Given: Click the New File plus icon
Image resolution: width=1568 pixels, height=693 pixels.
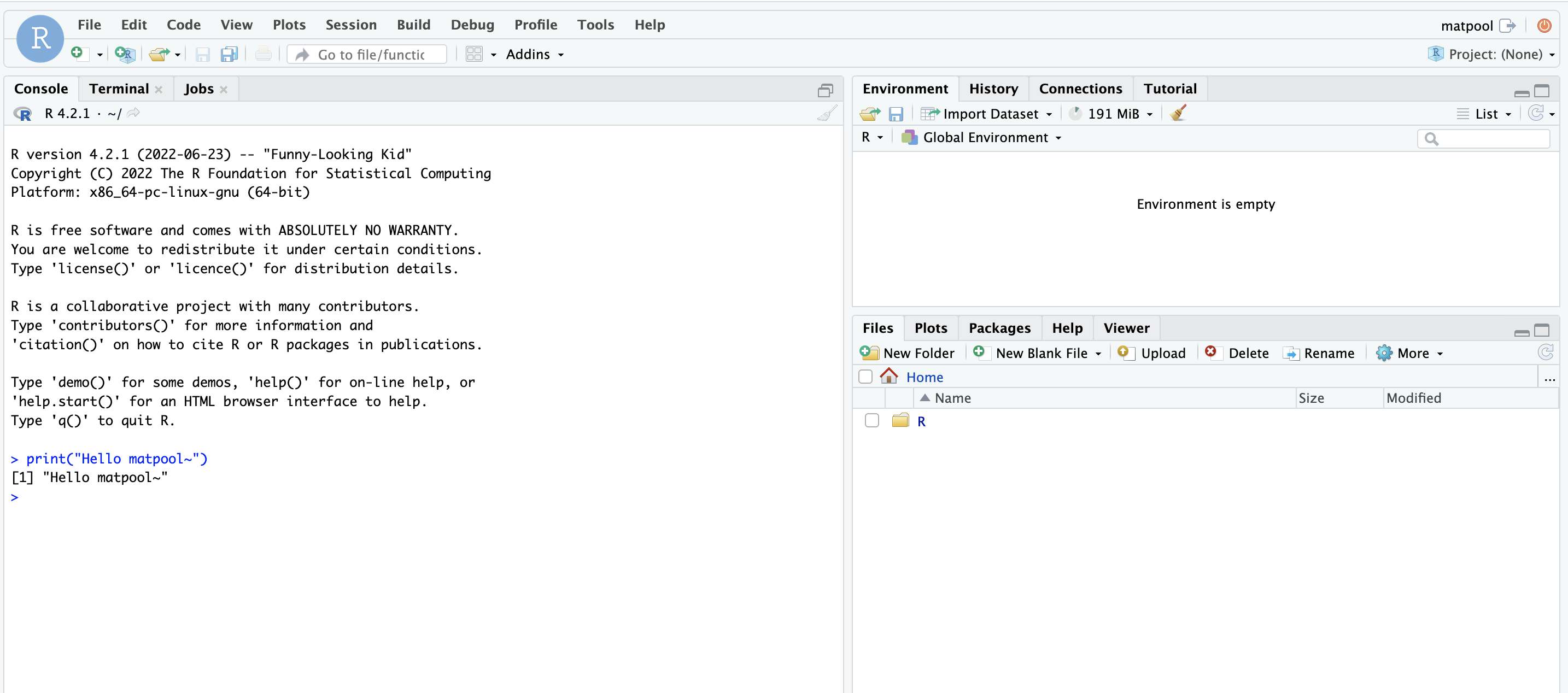Looking at the screenshot, I should (79, 54).
